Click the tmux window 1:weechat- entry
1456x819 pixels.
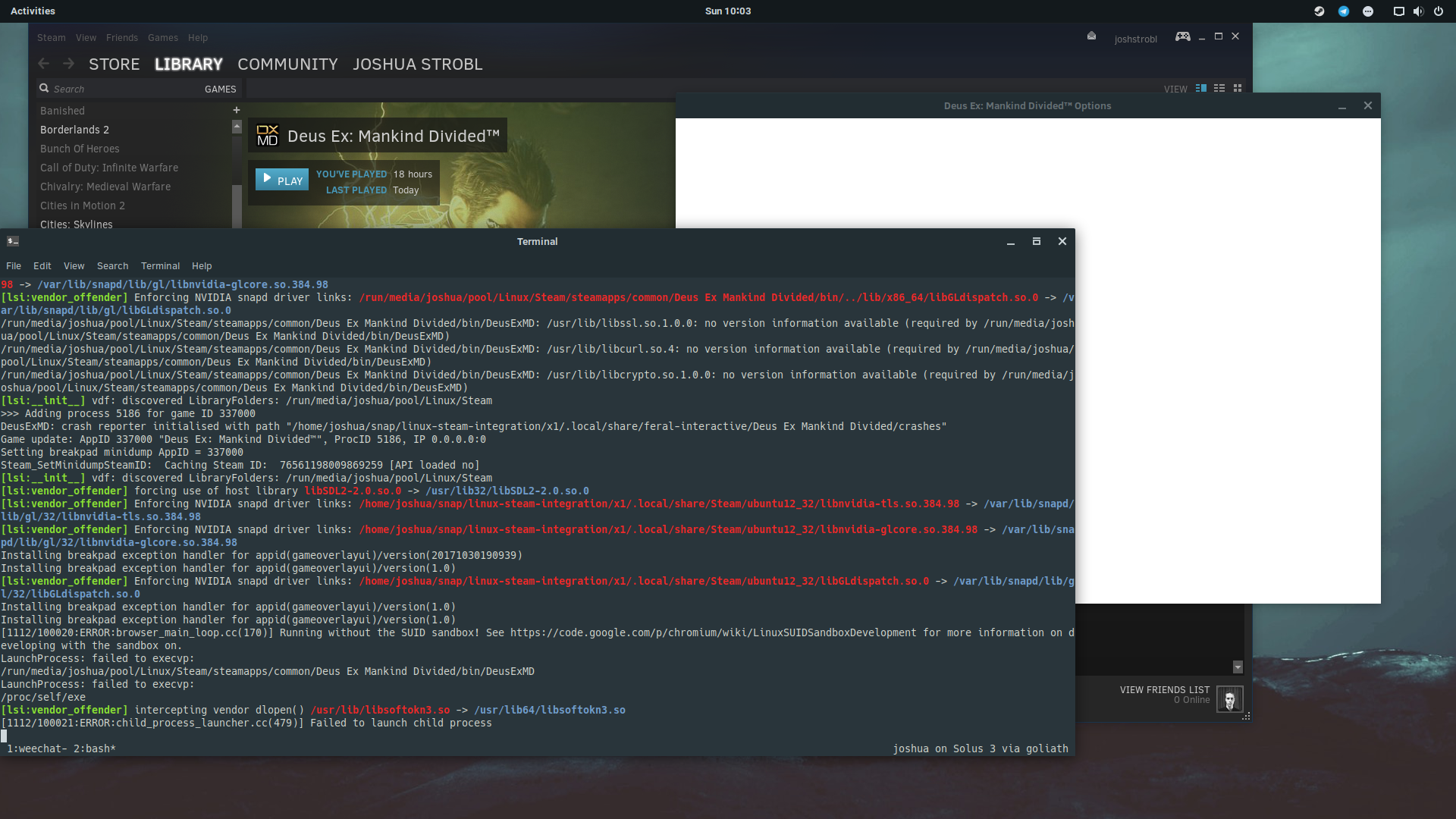point(37,748)
